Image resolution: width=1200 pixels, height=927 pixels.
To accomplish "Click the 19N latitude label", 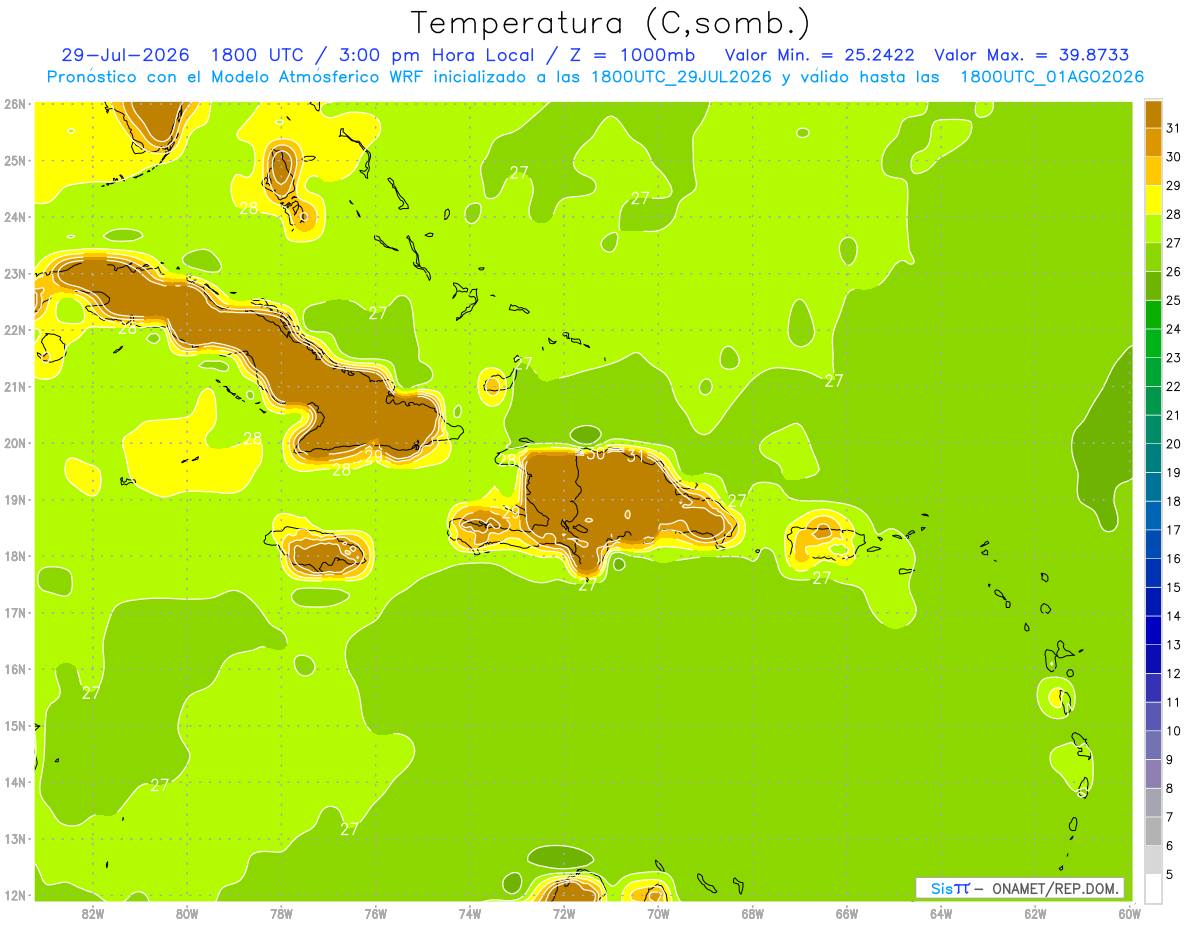I will click(x=15, y=499).
